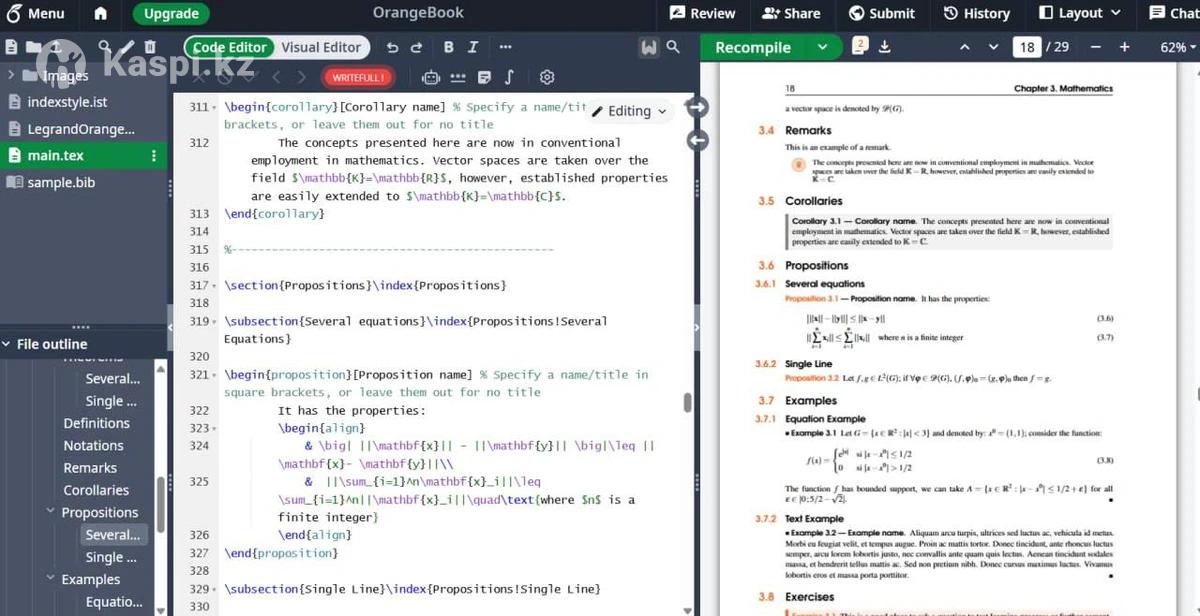Delete selected file with trash icon
This screenshot has height=616, width=1200.
tap(150, 47)
